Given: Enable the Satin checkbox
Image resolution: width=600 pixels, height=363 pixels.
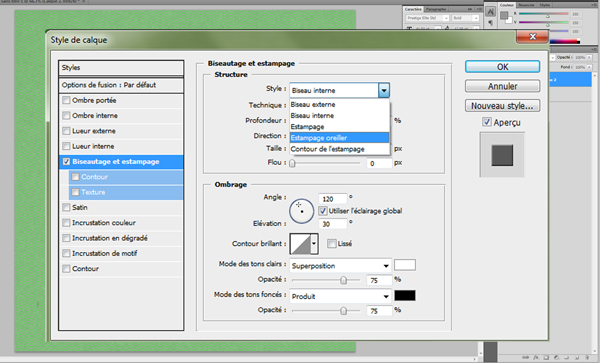Looking at the screenshot, I should (x=66, y=207).
